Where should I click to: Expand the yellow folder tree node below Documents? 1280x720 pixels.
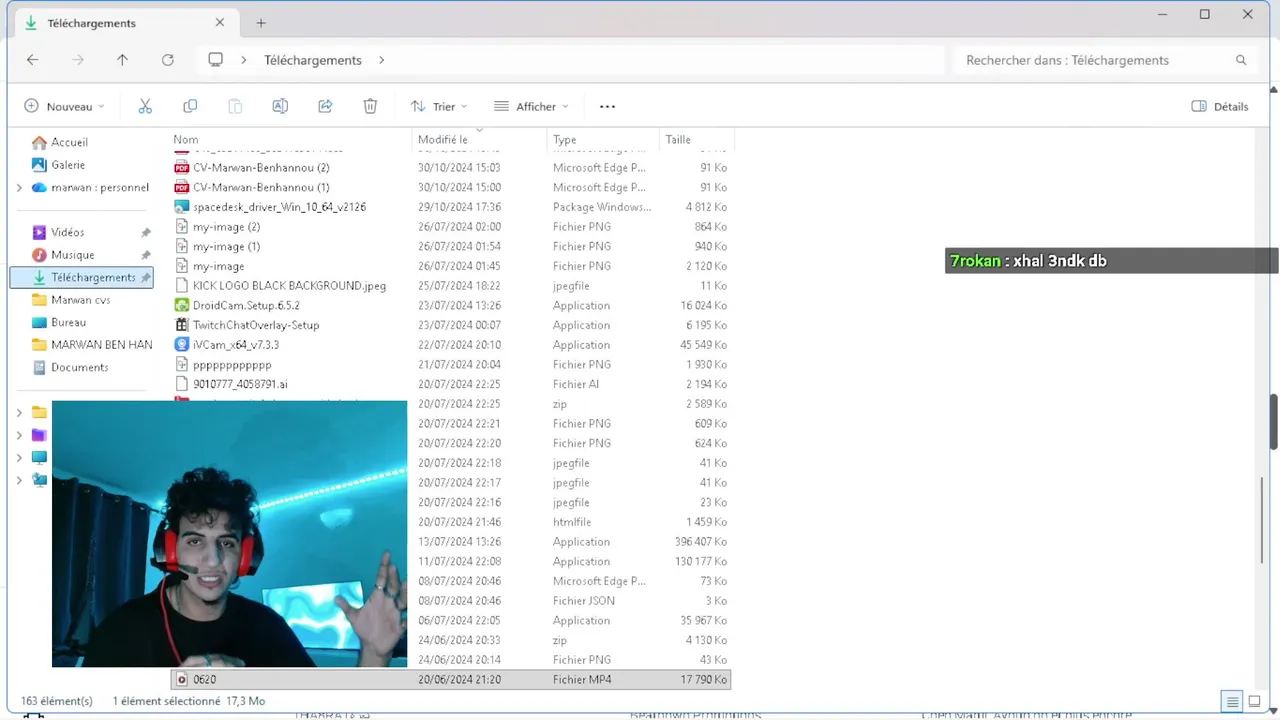click(19, 412)
